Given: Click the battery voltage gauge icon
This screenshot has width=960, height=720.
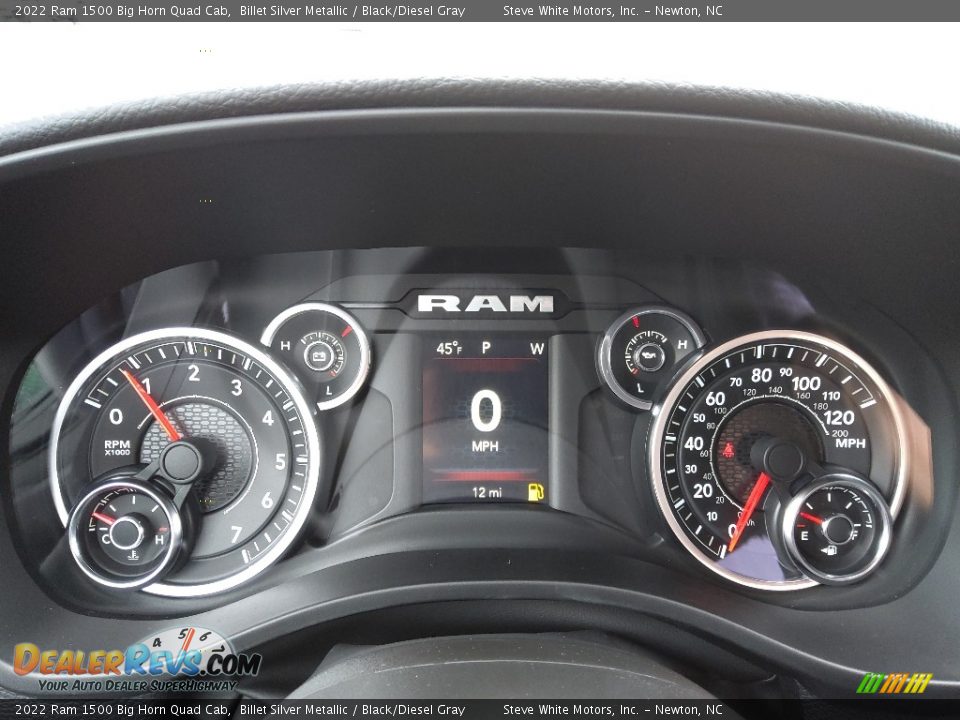Looking at the screenshot, I should [x=318, y=356].
